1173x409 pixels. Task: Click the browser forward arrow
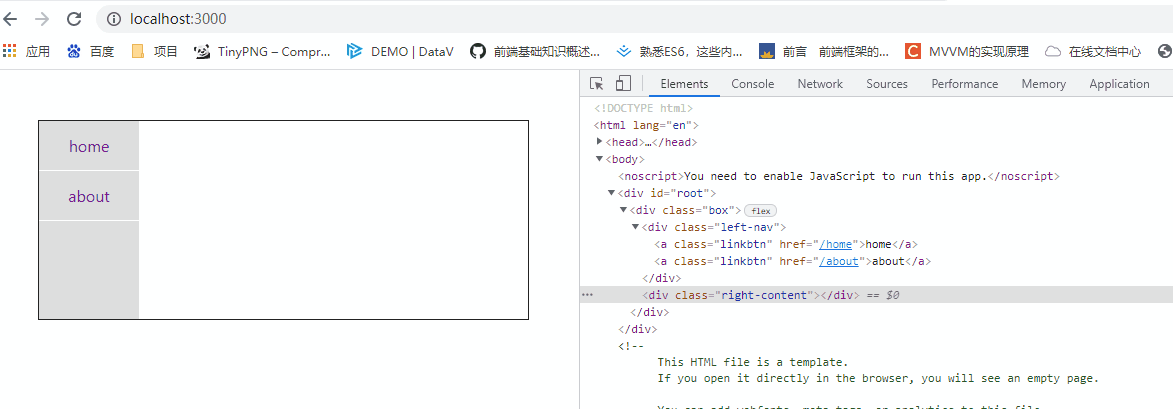tap(43, 19)
